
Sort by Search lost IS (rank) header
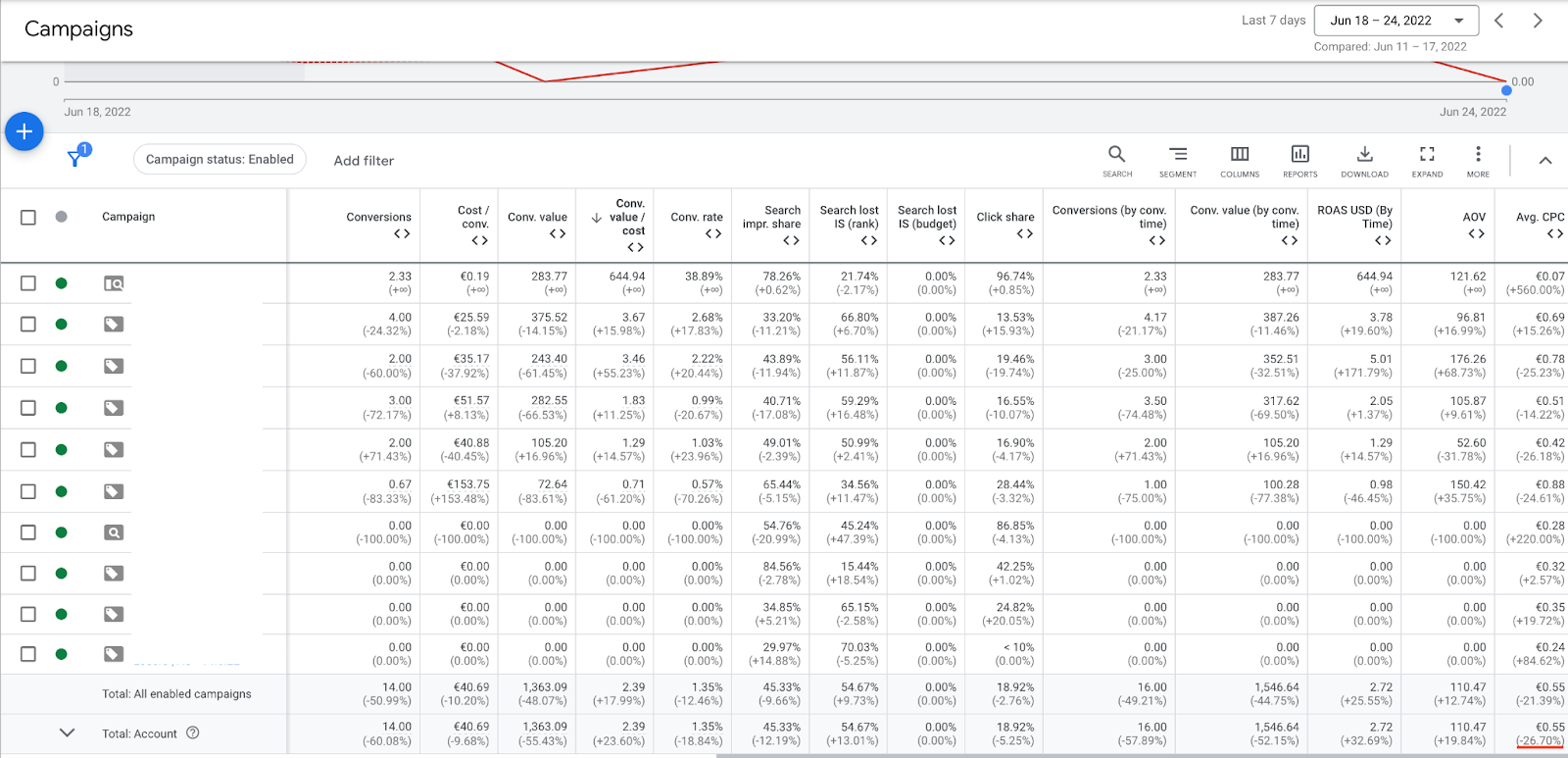pos(850,217)
